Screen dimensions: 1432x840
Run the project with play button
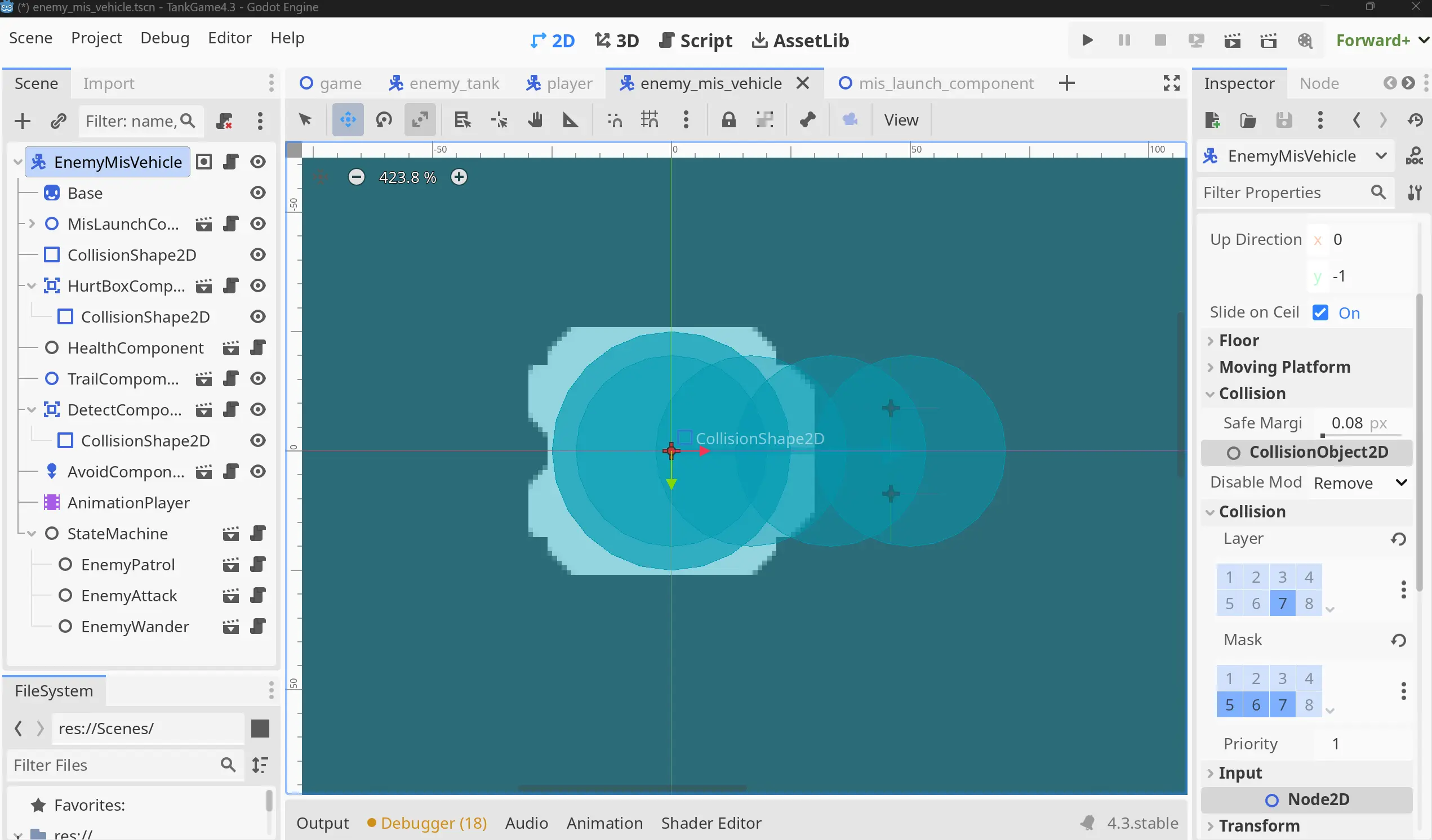point(1087,41)
